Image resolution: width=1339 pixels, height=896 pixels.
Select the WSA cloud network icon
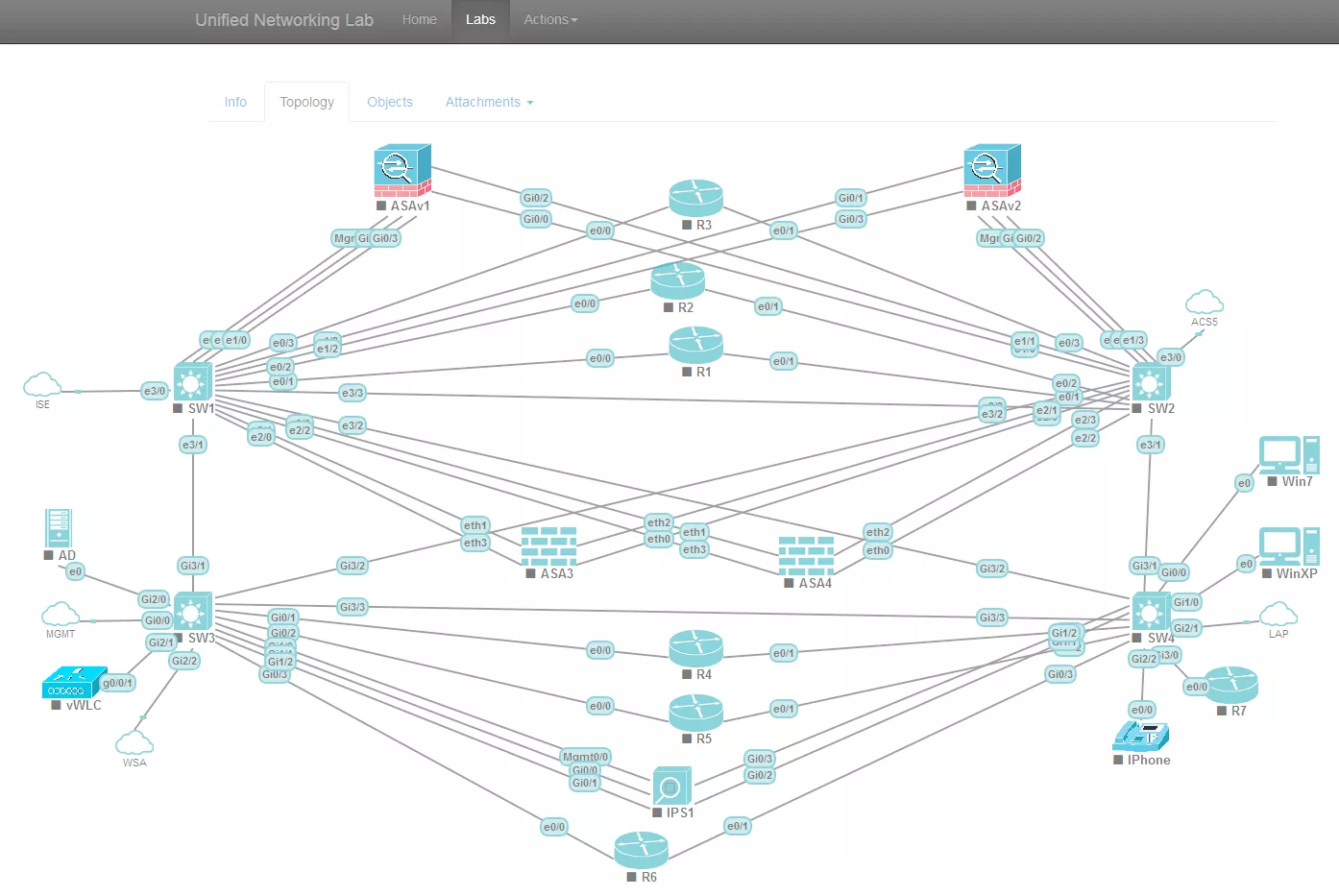[x=134, y=742]
